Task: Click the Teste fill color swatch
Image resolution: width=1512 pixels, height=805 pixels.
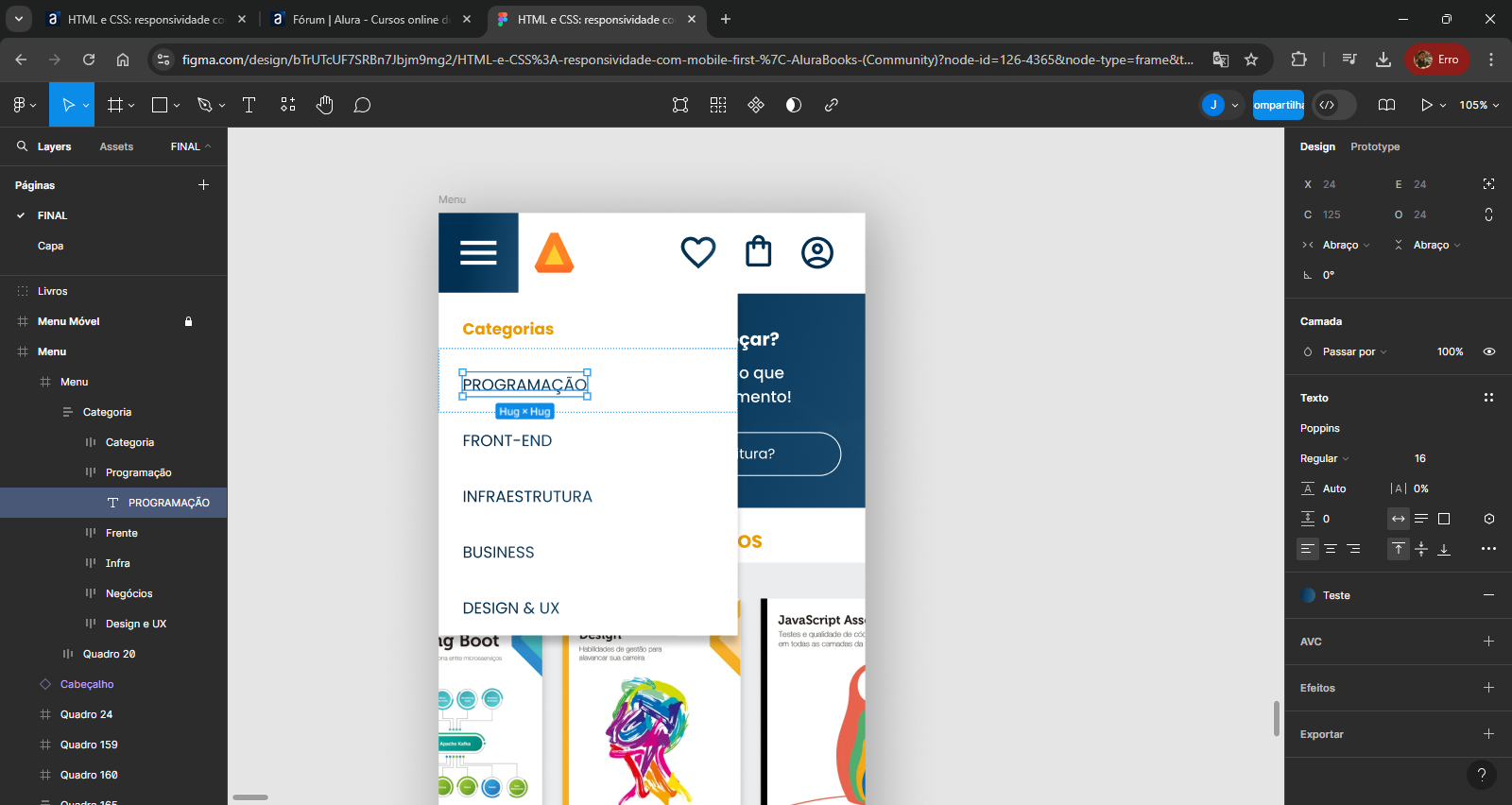Action: (x=1308, y=595)
